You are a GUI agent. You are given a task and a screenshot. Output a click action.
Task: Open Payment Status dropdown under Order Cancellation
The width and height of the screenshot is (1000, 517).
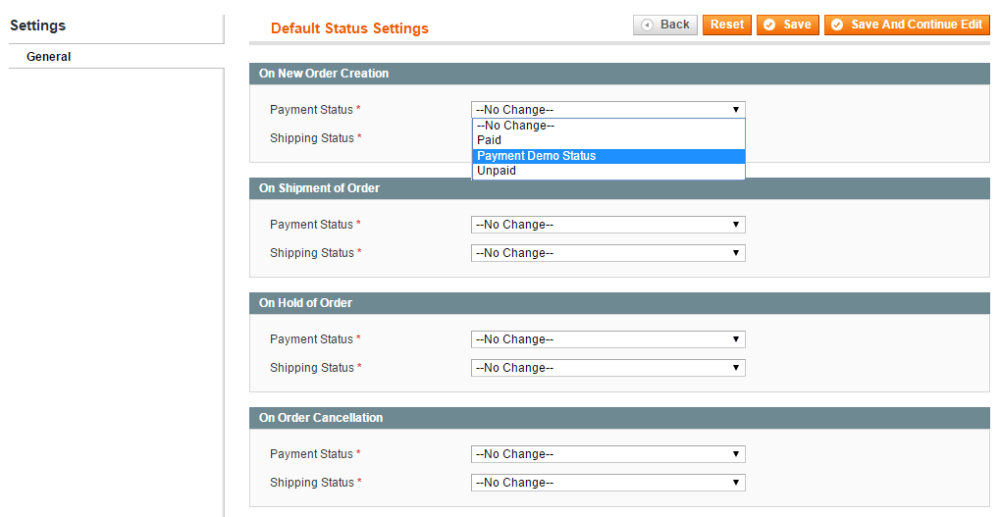coord(608,455)
